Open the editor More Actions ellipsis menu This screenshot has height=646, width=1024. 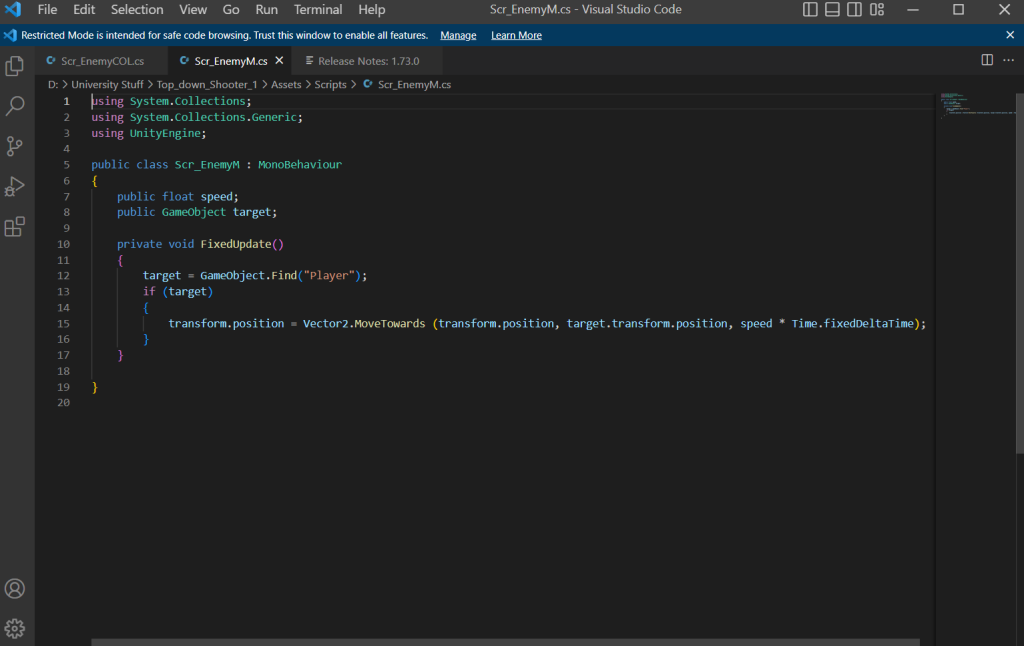1008,61
